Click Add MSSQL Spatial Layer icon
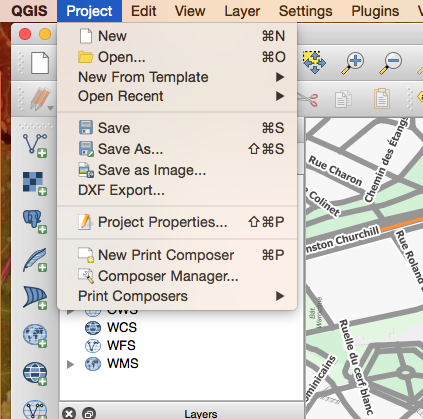This screenshot has height=419, width=423. [35, 298]
